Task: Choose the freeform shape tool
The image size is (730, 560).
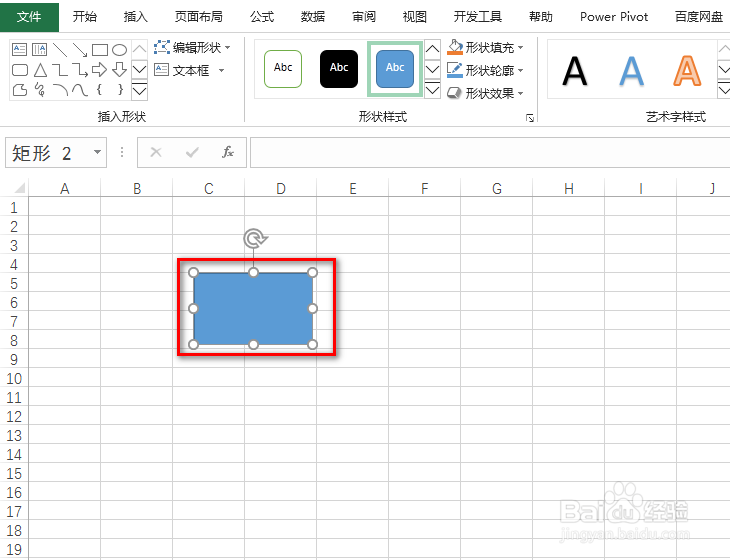Action: coord(20,89)
